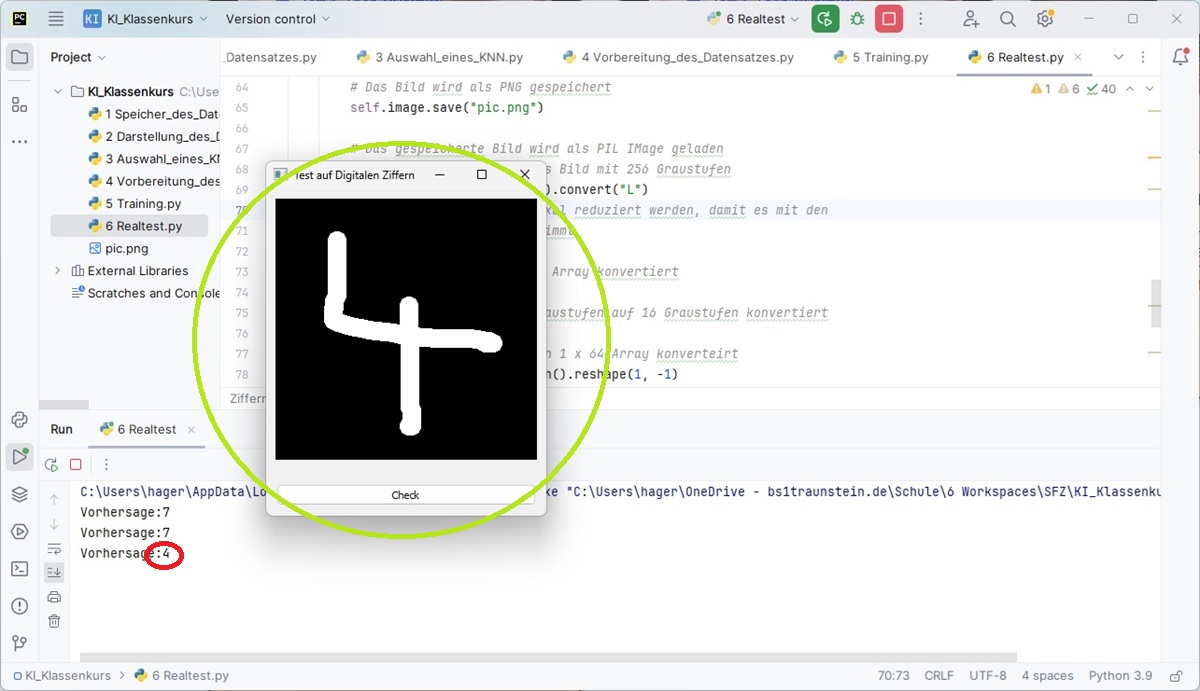
Task: Stop the process in the Run panel
Action: (76, 464)
